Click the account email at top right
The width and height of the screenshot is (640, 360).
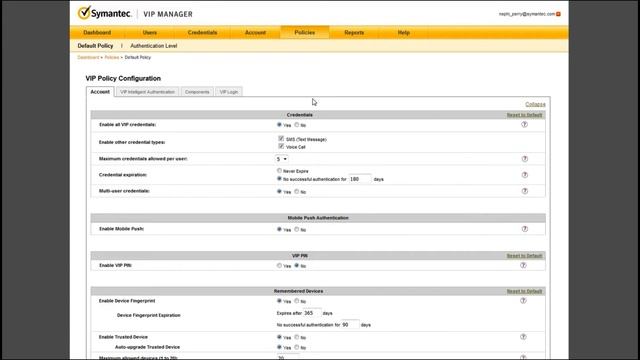point(527,14)
